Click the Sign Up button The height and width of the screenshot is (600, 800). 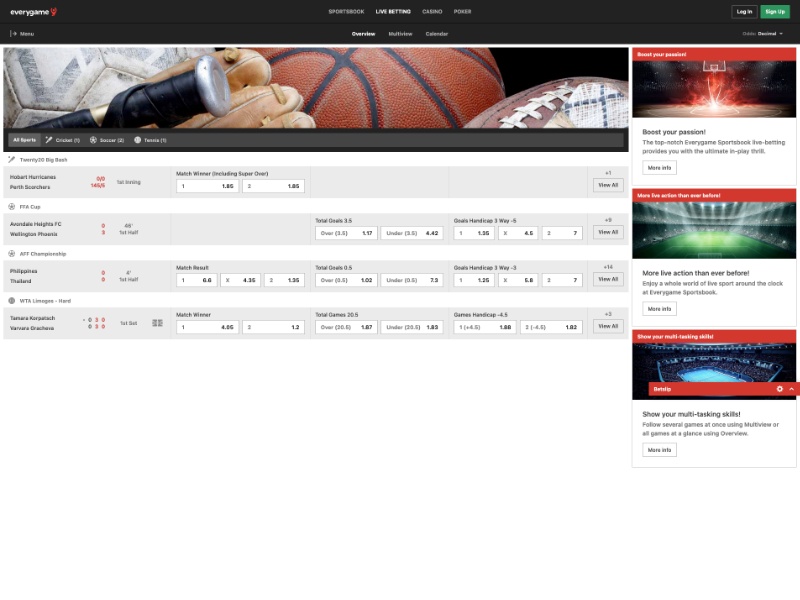[x=774, y=12]
